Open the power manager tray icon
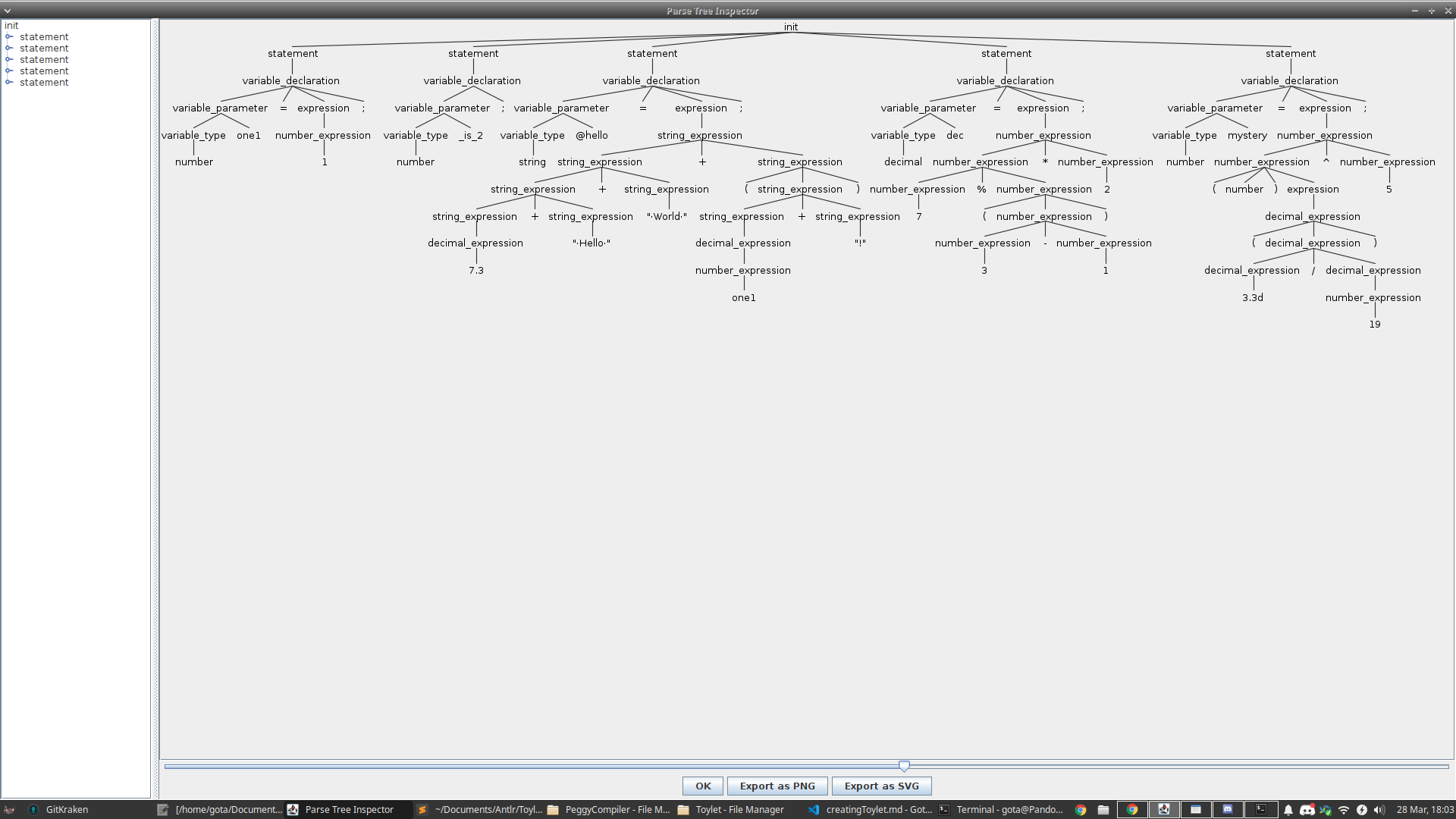The height and width of the screenshot is (819, 1456). 1362,810
